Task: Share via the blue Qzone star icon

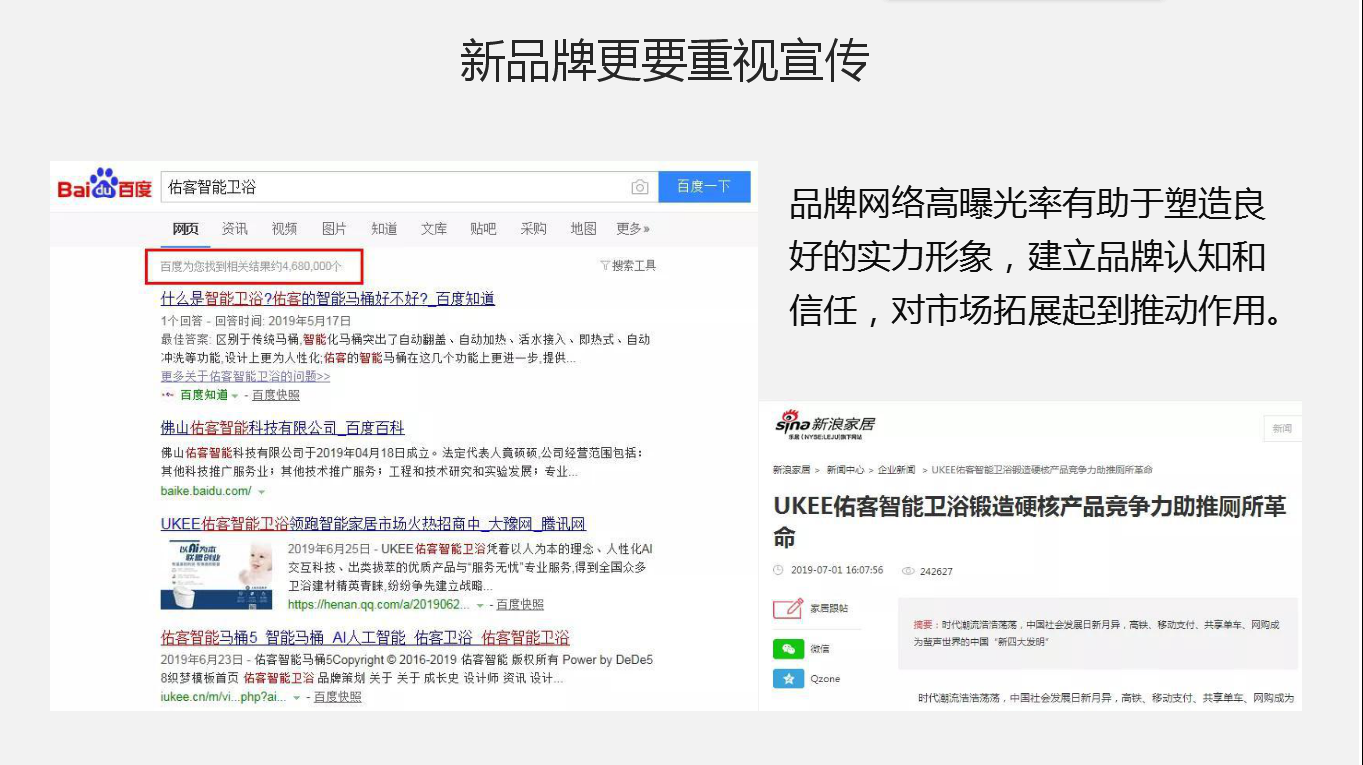Action: (788, 679)
